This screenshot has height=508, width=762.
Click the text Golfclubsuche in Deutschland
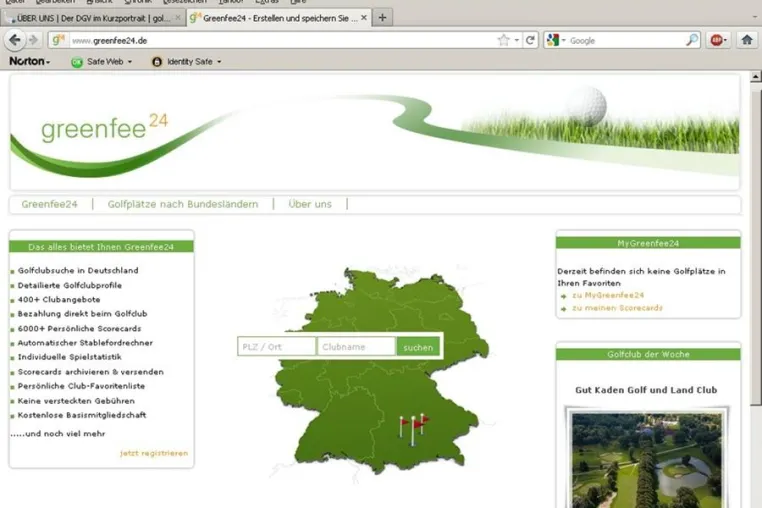[78, 270]
